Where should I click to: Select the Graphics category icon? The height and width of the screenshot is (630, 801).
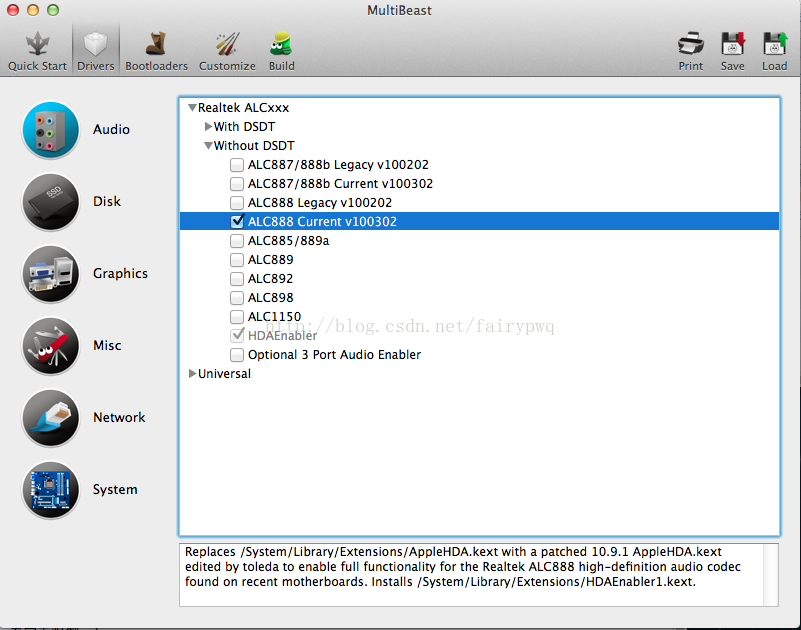click(x=51, y=274)
